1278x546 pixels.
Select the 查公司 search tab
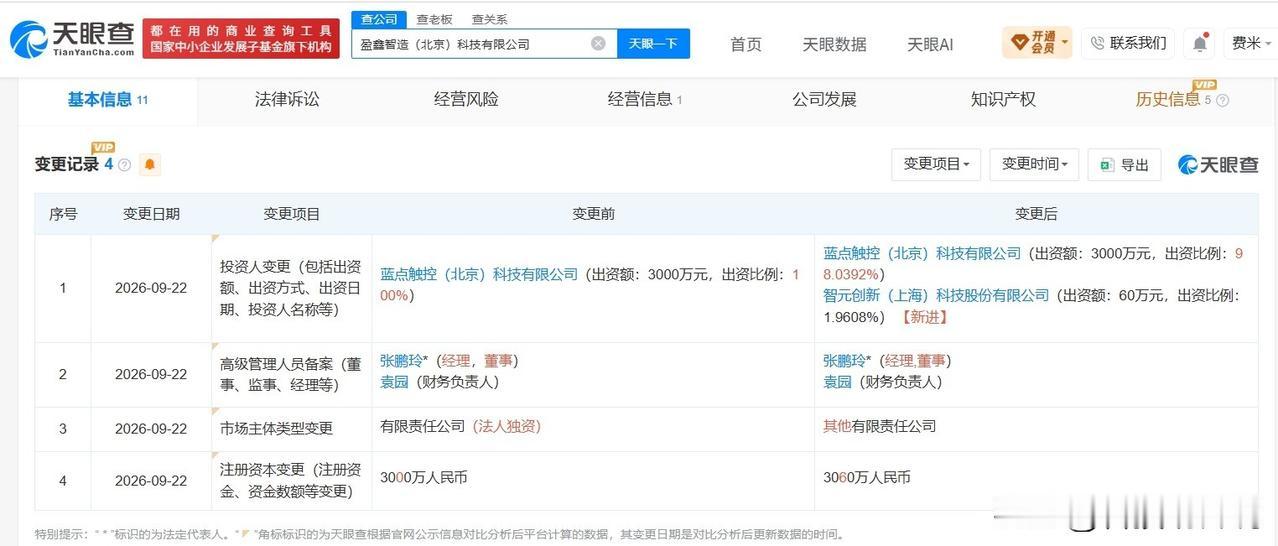(379, 19)
